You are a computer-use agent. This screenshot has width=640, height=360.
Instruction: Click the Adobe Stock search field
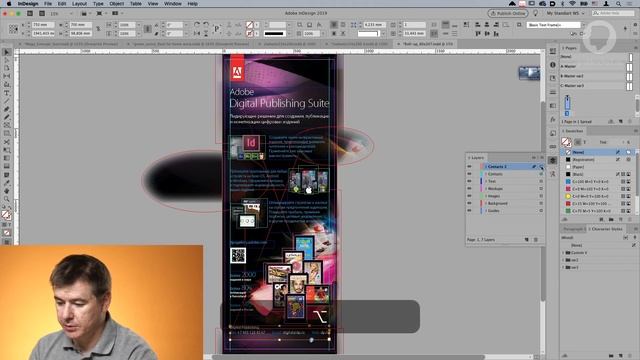(613, 13)
